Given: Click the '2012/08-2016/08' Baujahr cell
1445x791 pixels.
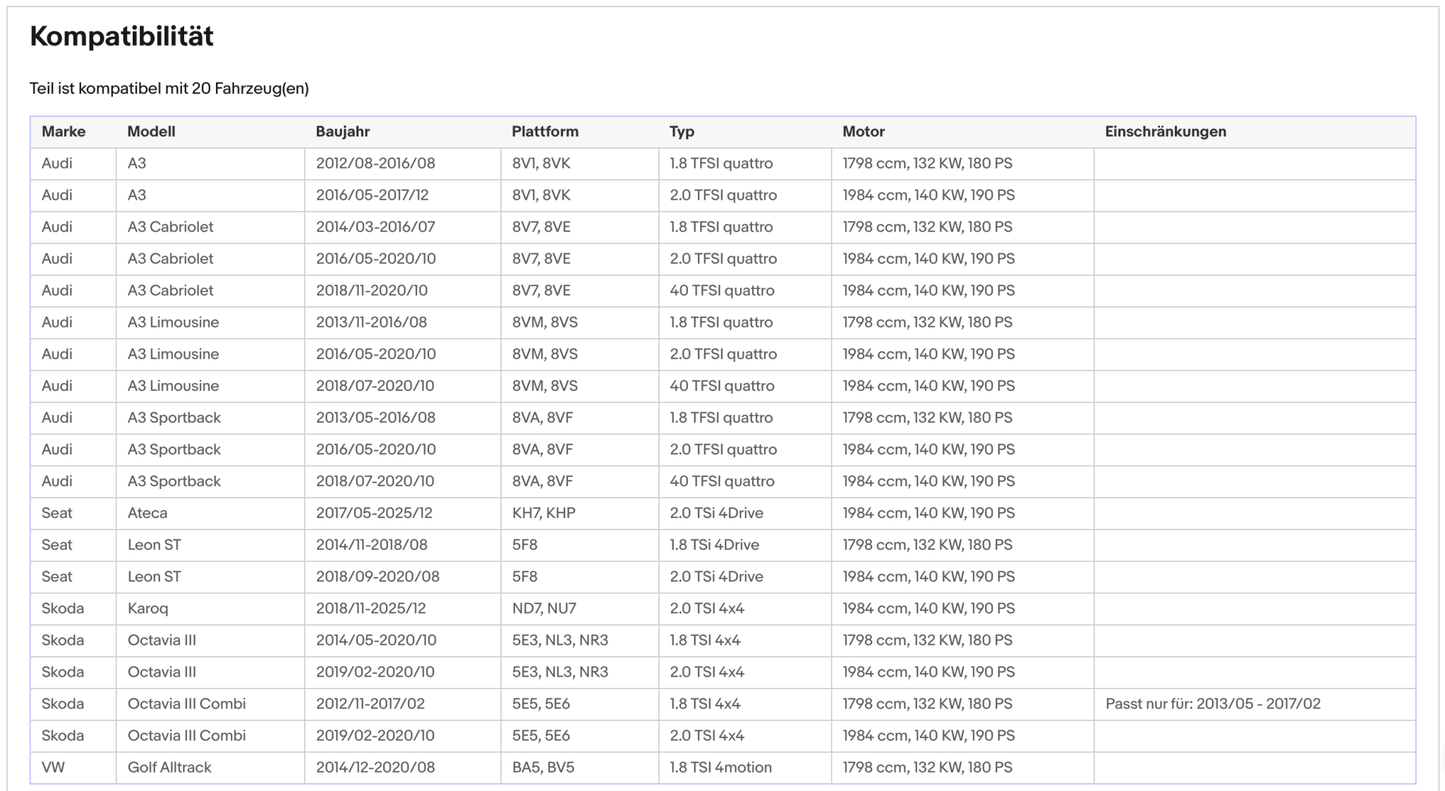Looking at the screenshot, I should tap(375, 164).
